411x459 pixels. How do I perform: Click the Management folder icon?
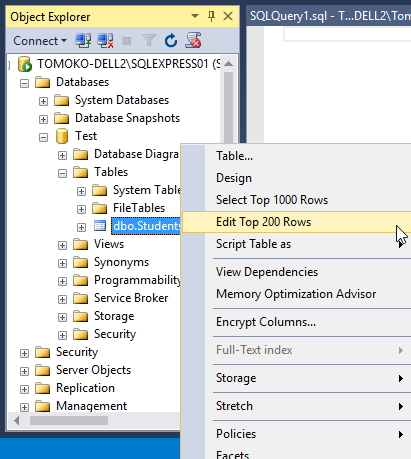click(43, 406)
